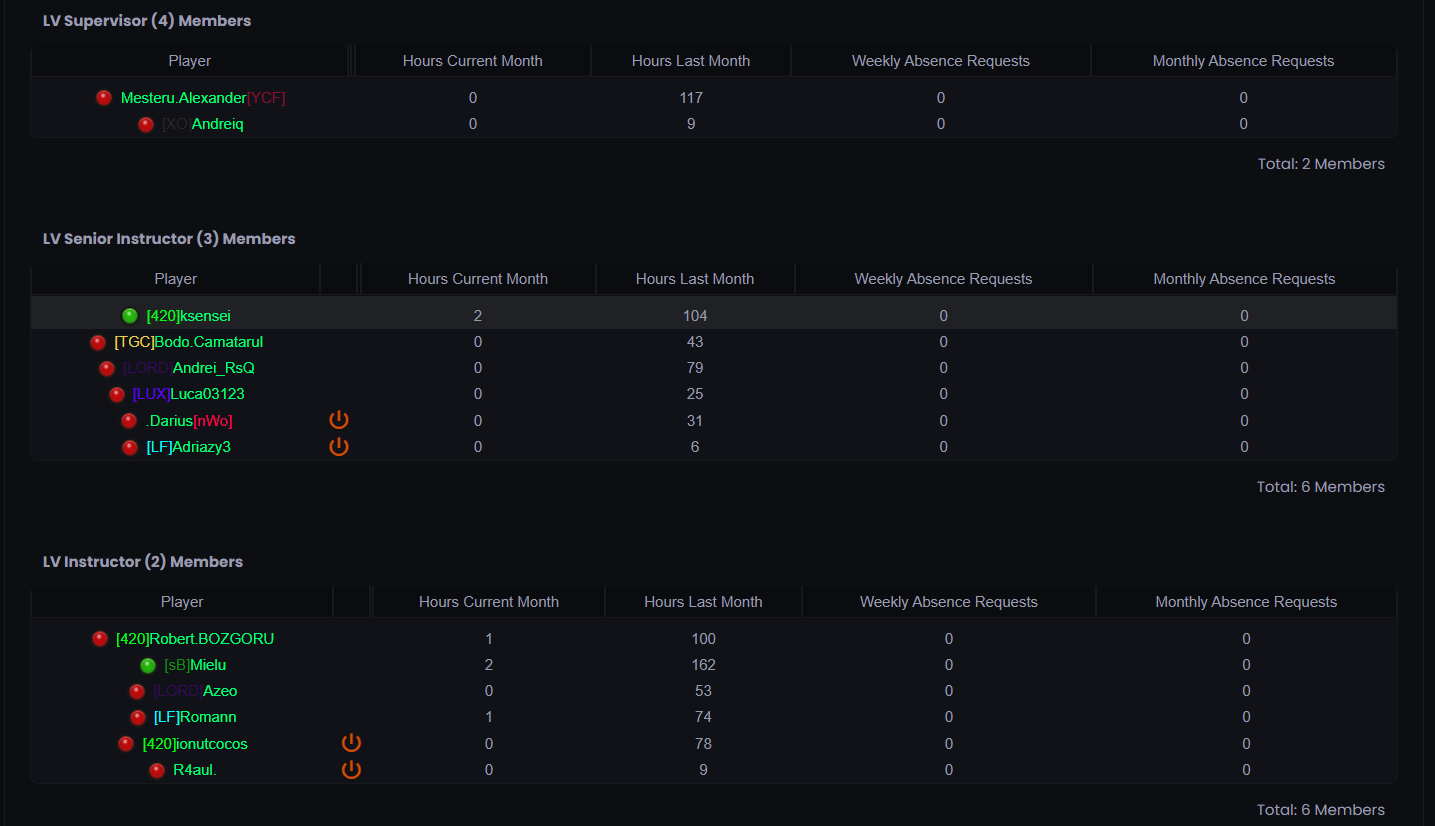Sort LV Instructor table by Weekly Absence Requests

point(949,602)
